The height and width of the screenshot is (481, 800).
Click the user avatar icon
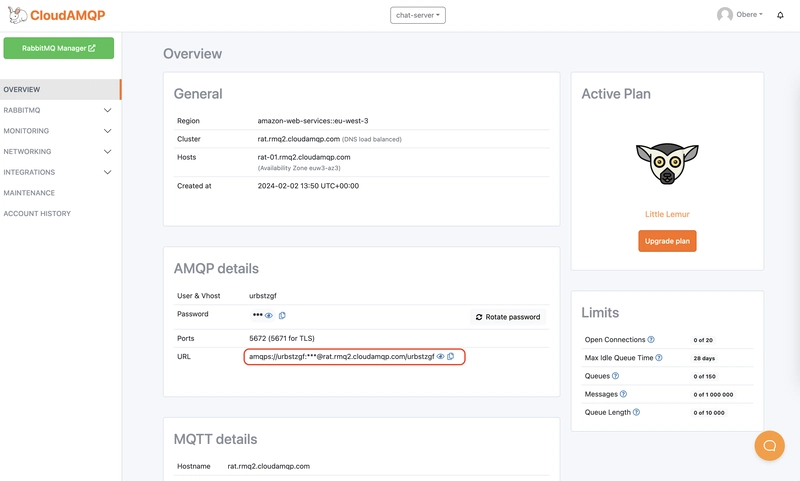(x=724, y=15)
